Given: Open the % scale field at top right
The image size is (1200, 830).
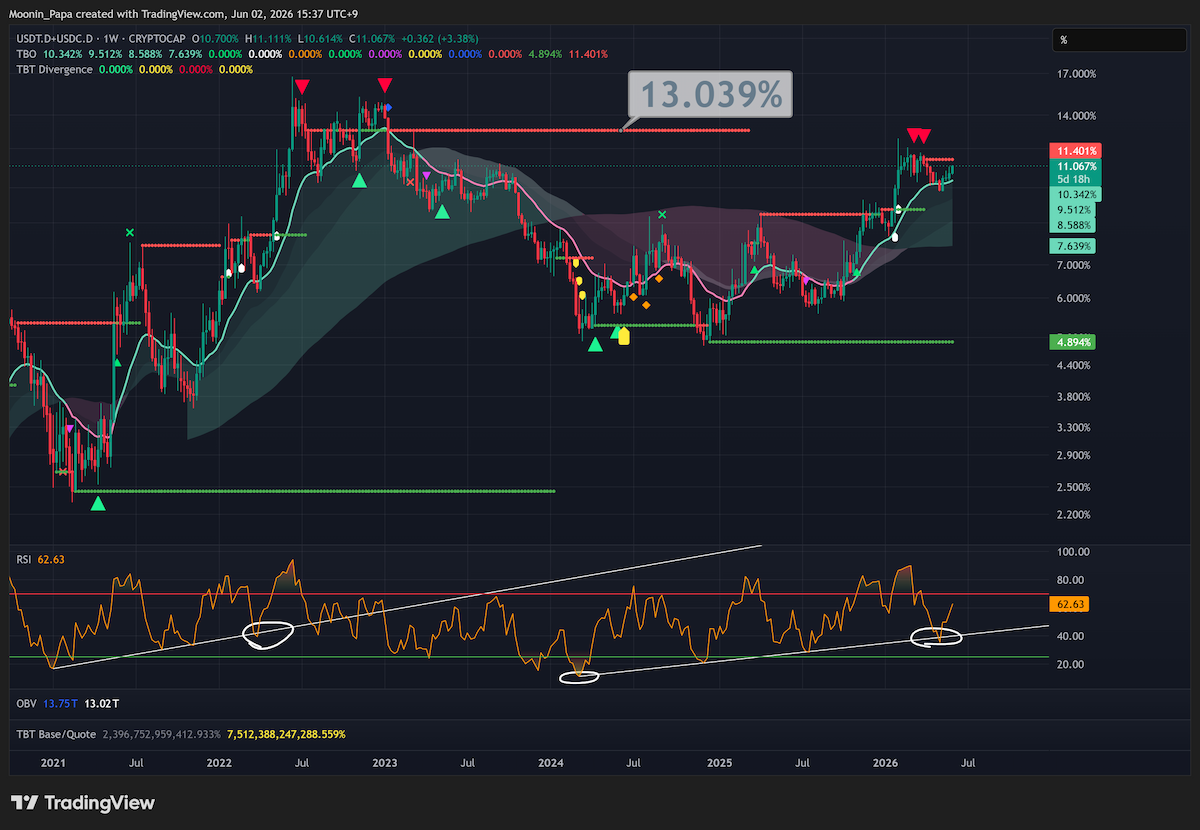Looking at the screenshot, I should (1120, 40).
